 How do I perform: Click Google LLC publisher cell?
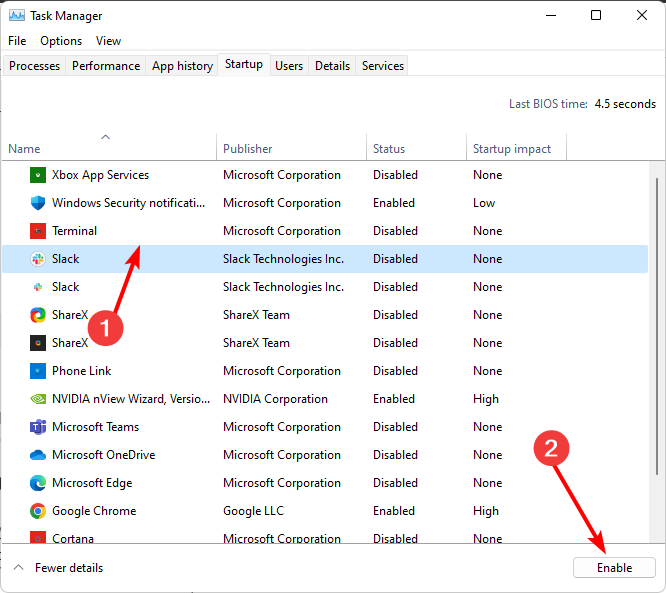pos(253,511)
